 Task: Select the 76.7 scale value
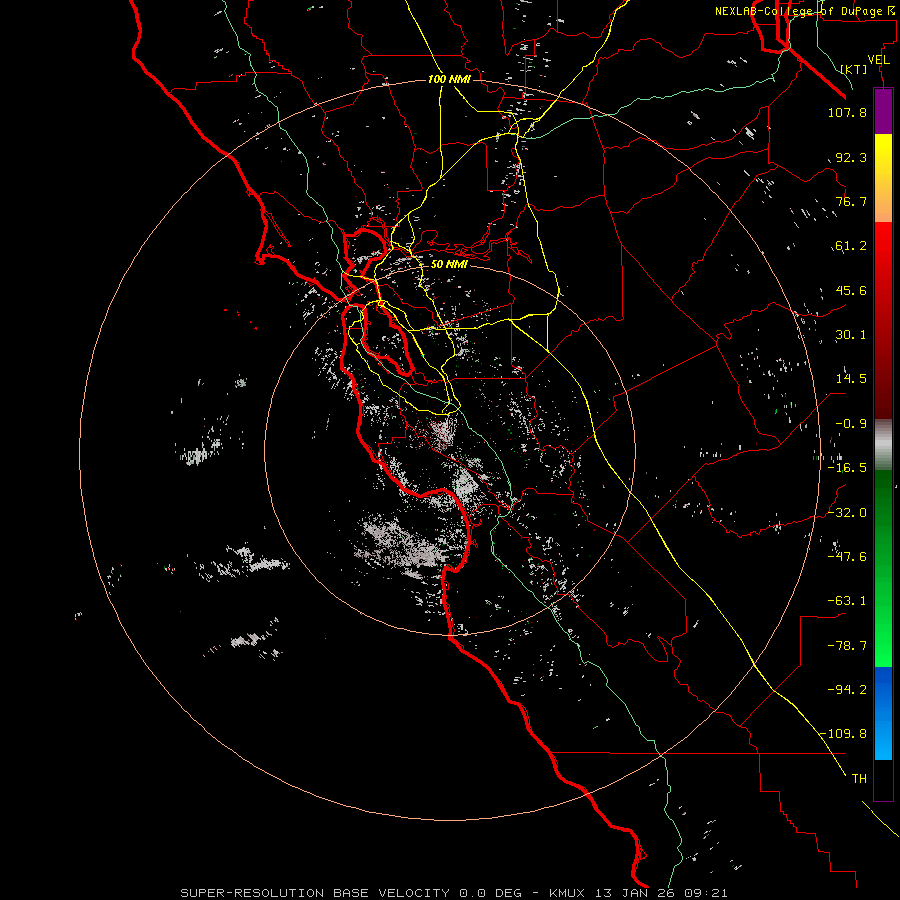point(851,201)
